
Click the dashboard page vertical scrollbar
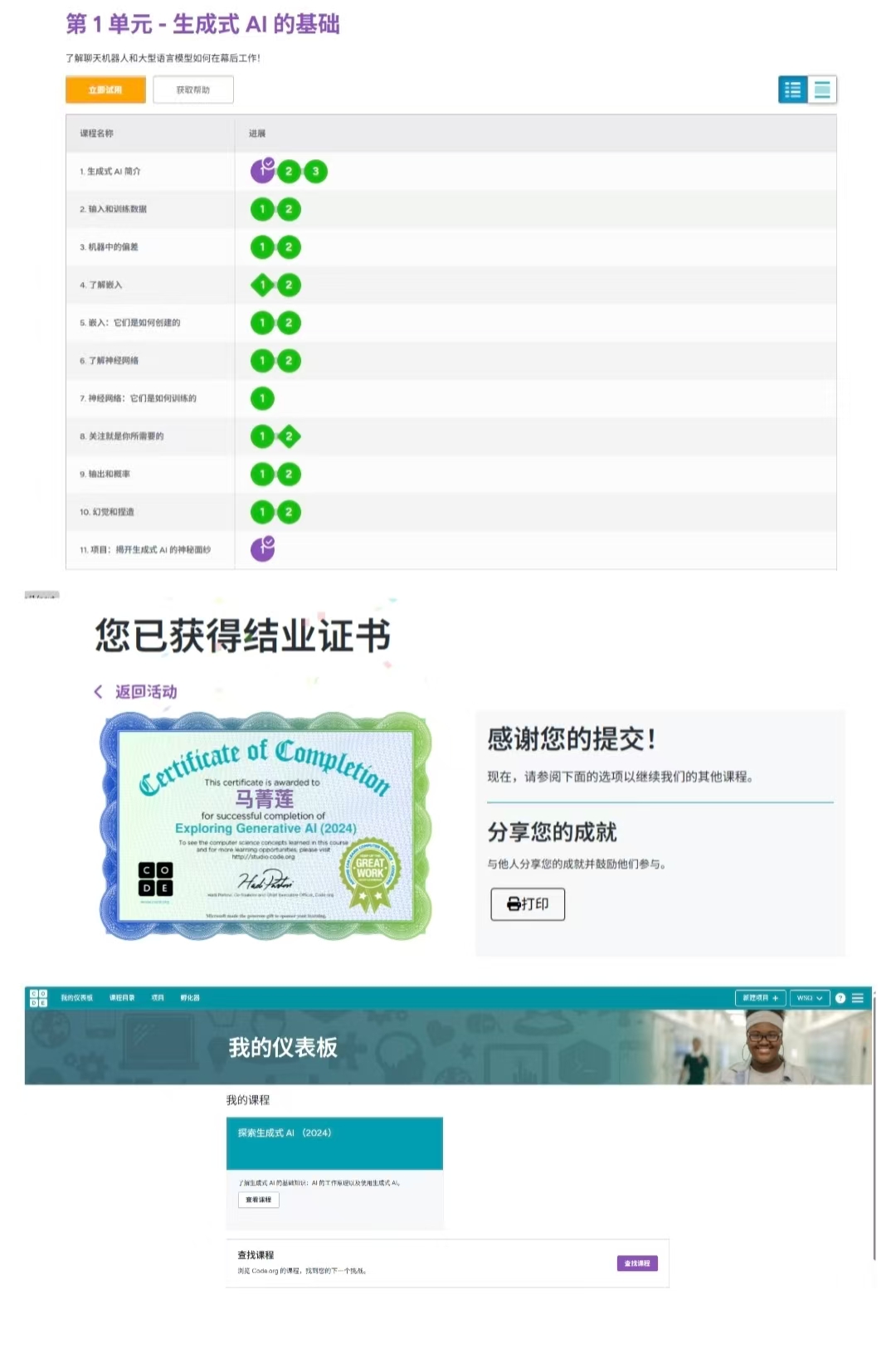point(874,1128)
